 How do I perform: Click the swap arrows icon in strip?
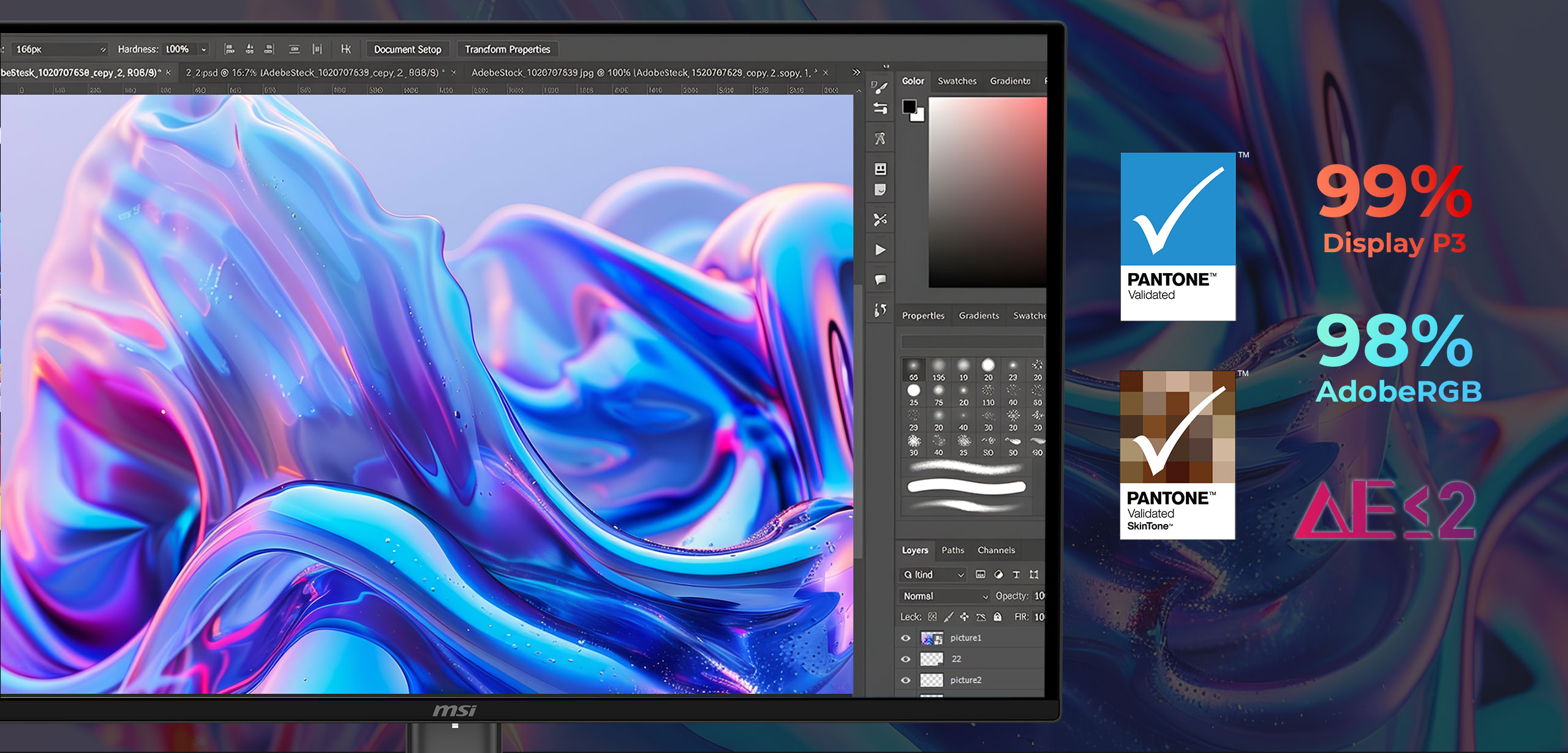(880, 109)
